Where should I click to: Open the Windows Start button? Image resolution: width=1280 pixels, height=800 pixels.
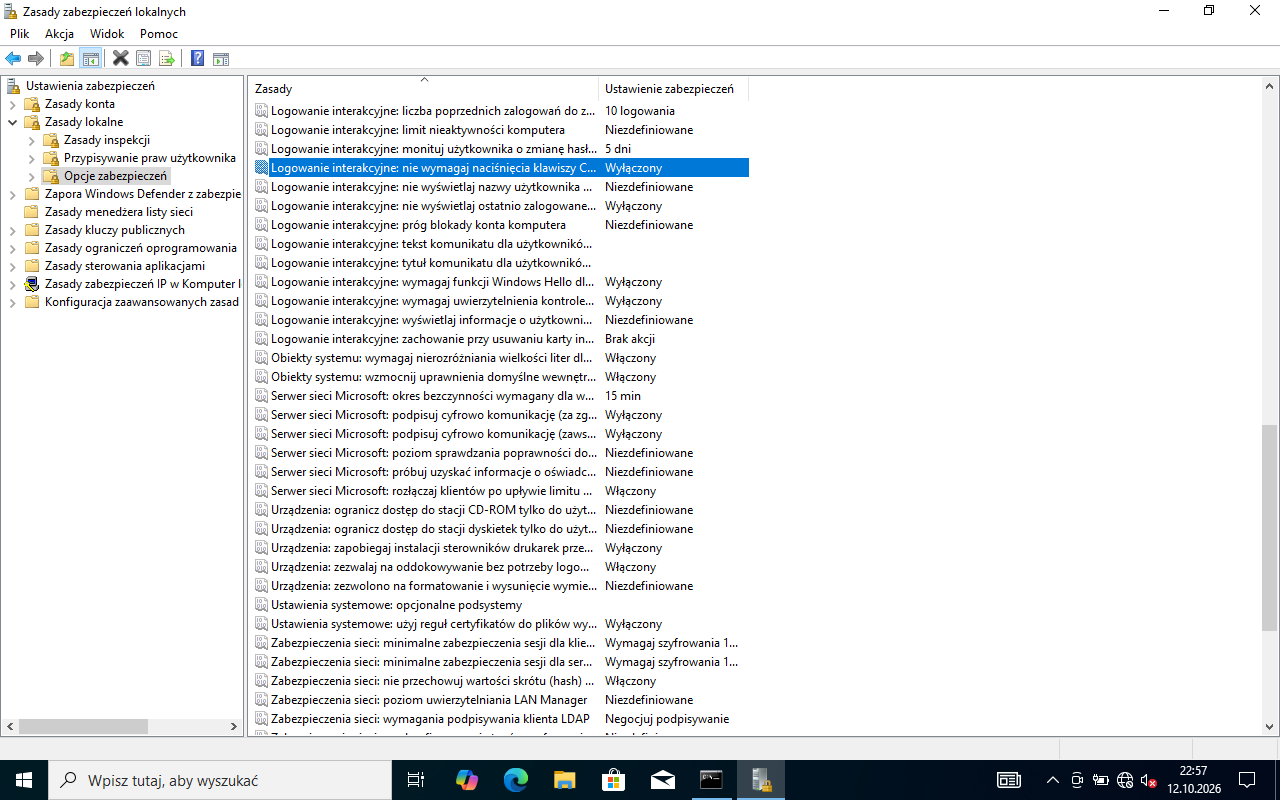tap(23, 780)
